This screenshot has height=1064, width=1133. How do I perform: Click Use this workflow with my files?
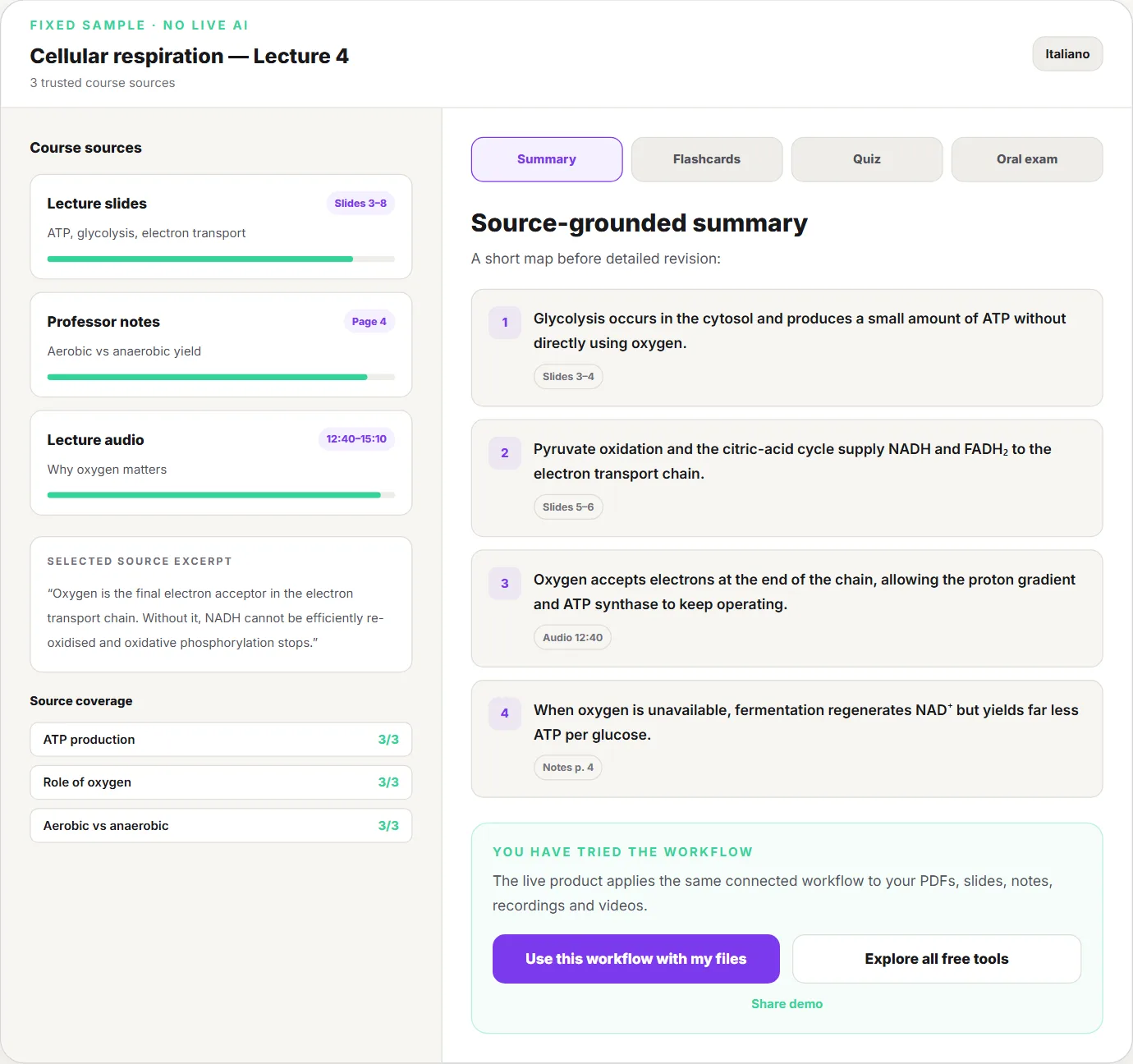[636, 959]
